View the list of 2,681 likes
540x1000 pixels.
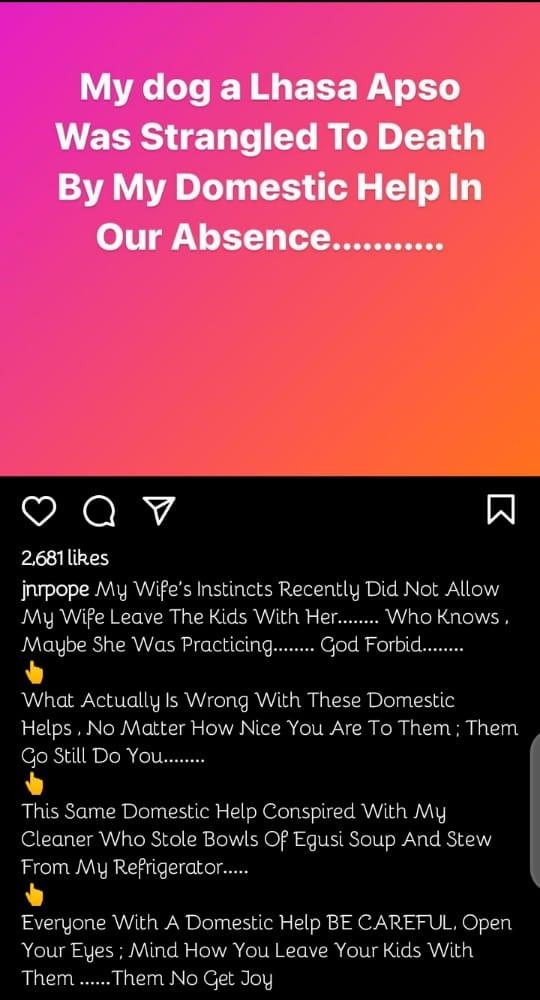pos(65,558)
